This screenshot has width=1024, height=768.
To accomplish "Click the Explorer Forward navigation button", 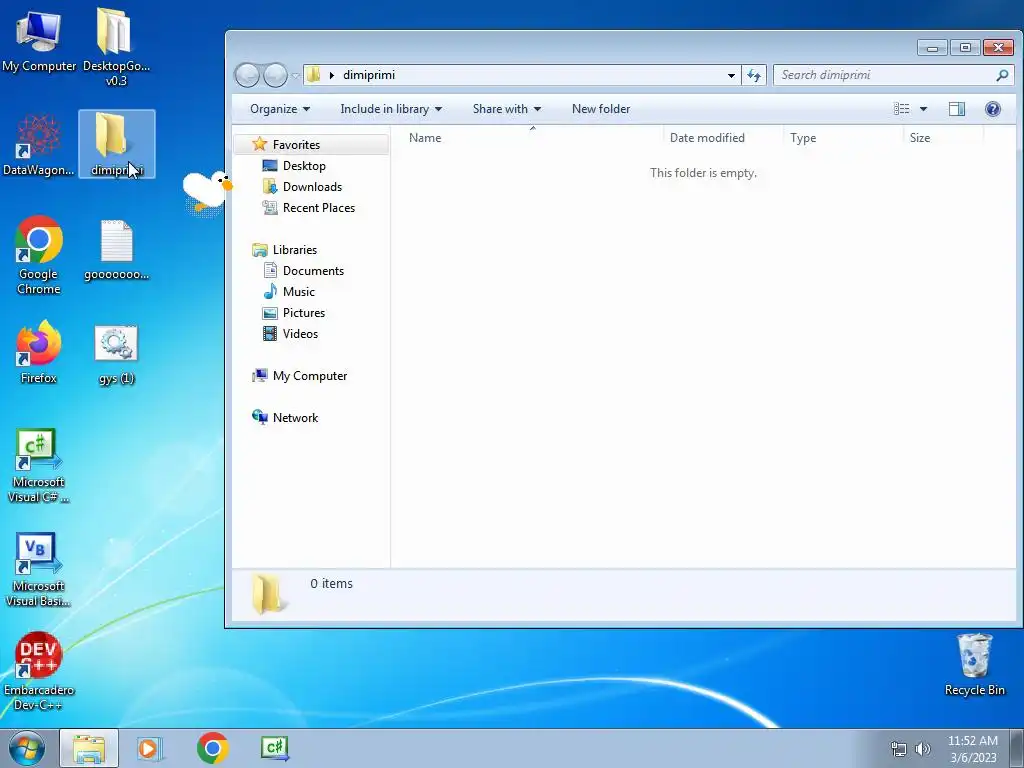I will pos(276,75).
